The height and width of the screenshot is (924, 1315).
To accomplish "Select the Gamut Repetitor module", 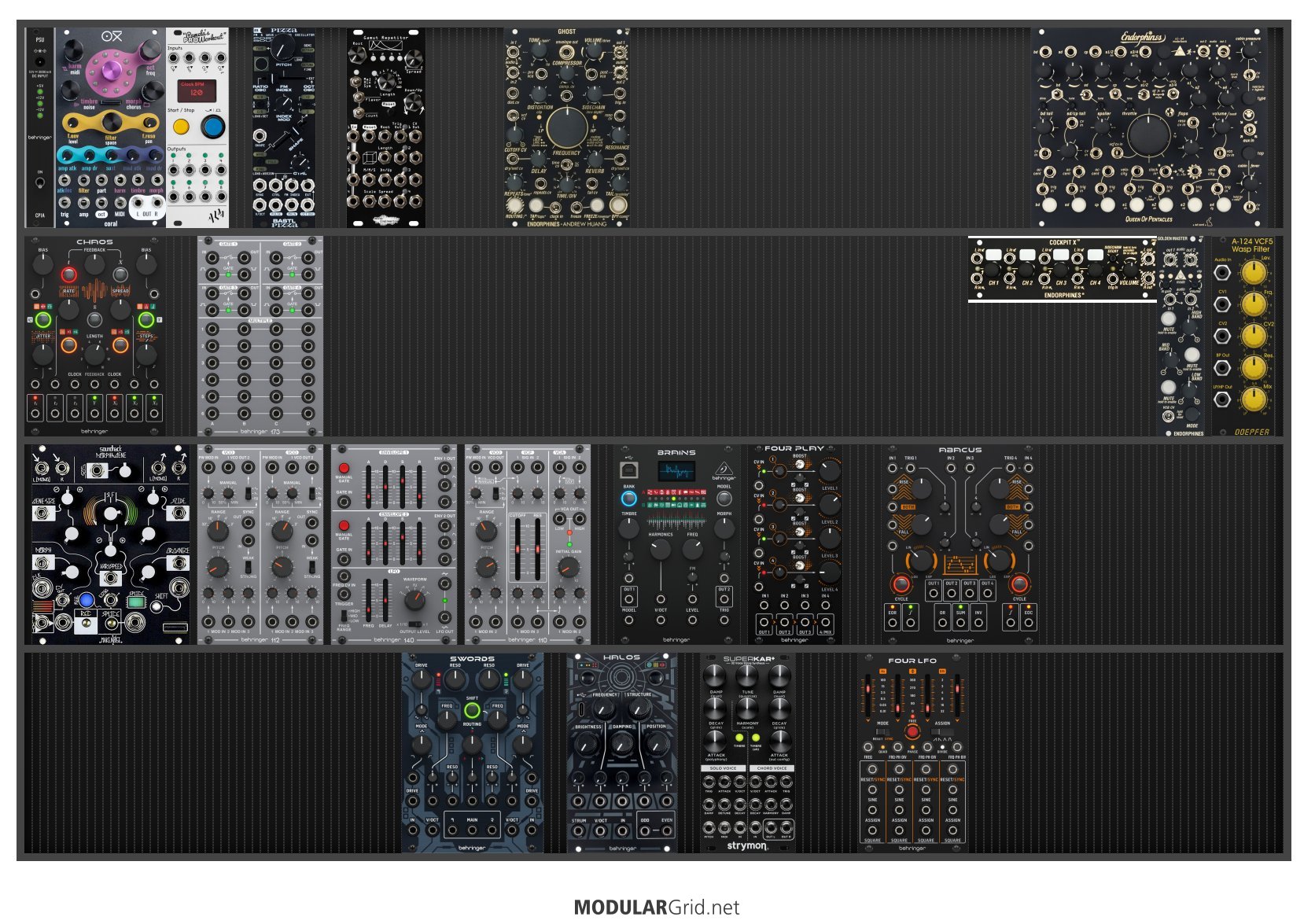I will 386,128.
